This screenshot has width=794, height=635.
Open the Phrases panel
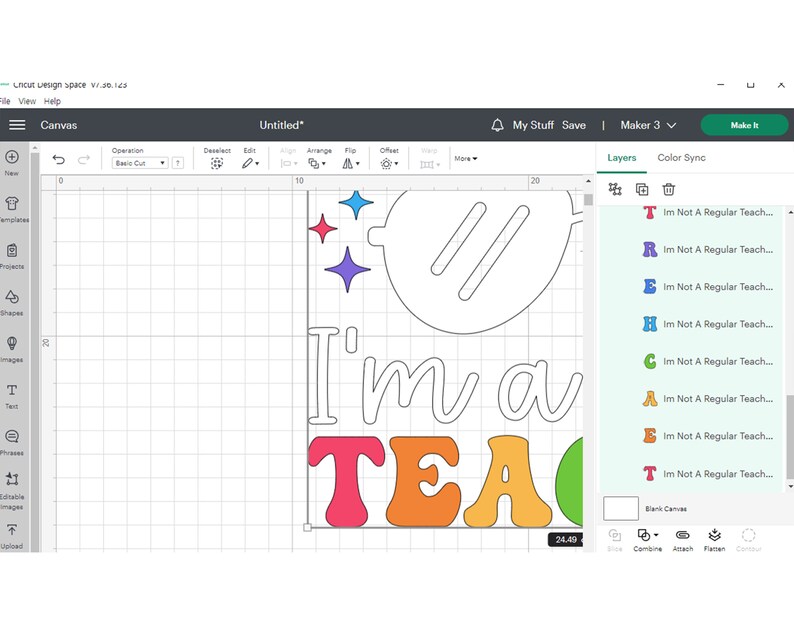(12, 443)
